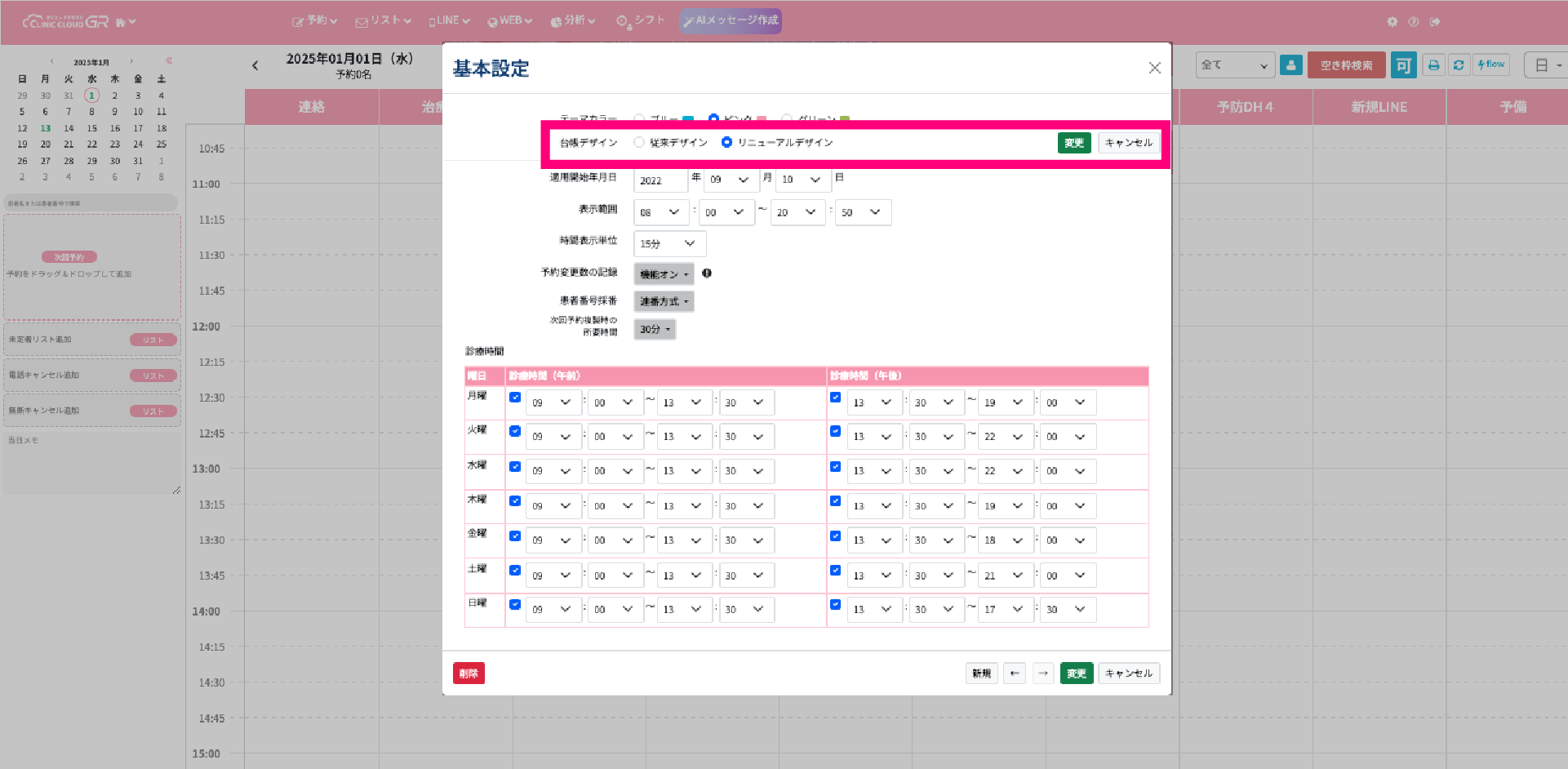Click the left arrow button in dialog footer
Screen dimensions: 1568x769
pos(1014,673)
